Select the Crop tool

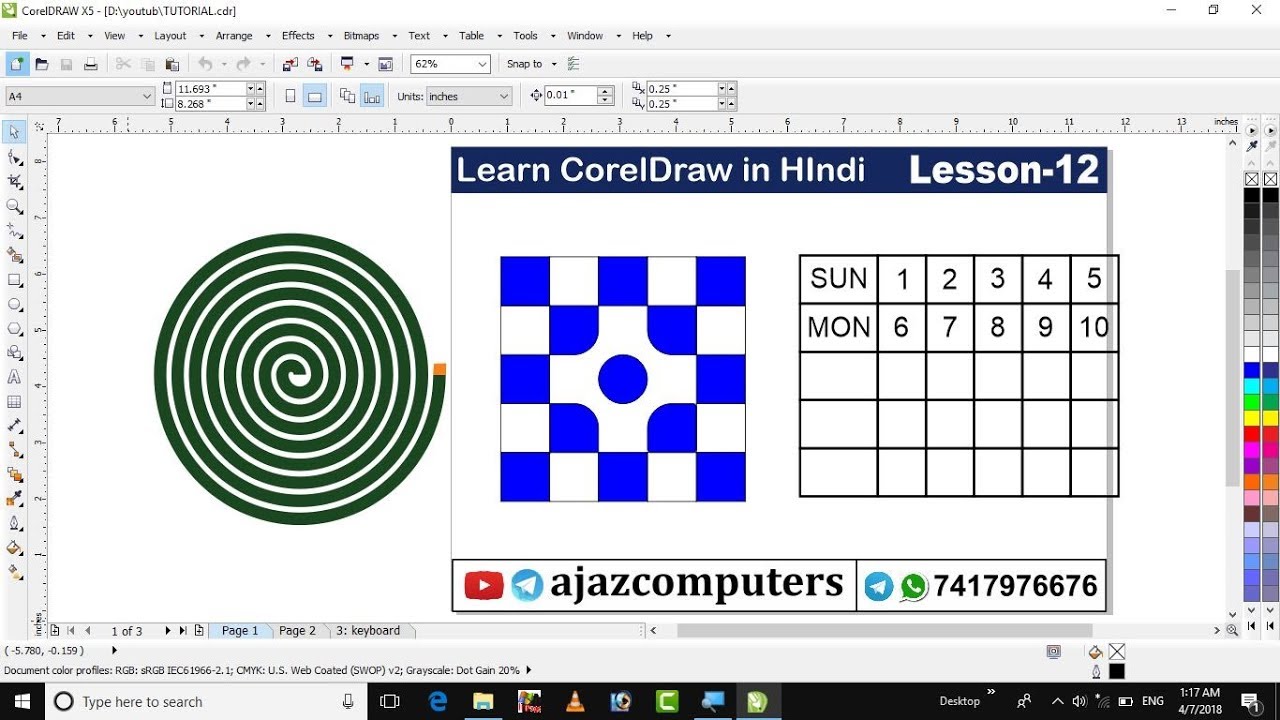pos(14,182)
